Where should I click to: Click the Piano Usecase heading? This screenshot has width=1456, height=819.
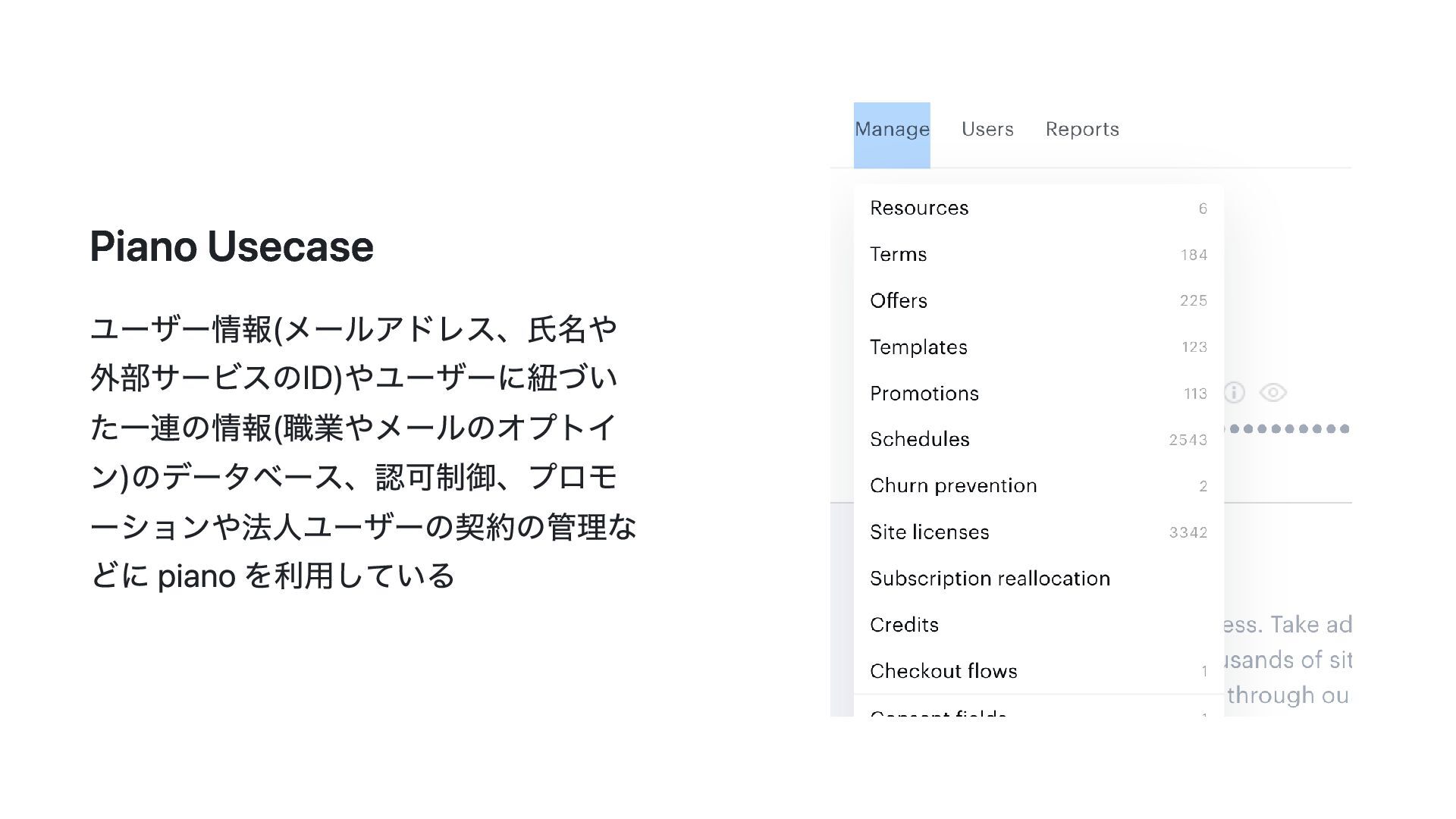231,246
